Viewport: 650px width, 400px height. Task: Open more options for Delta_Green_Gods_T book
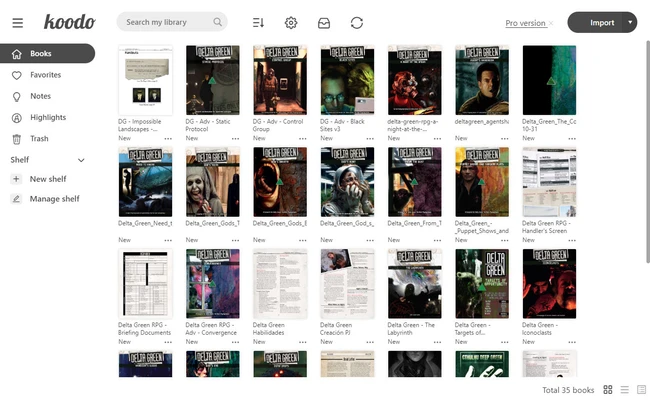click(x=235, y=240)
